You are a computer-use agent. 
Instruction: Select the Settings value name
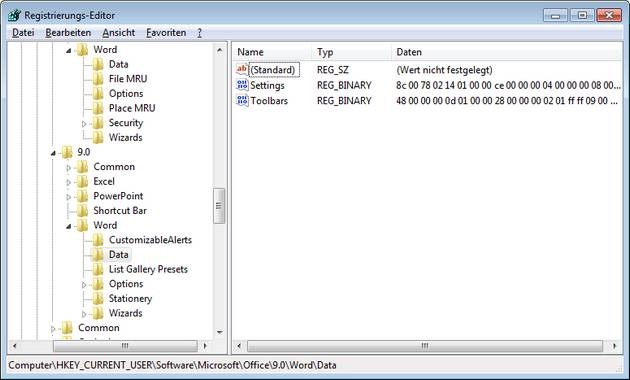tap(267, 85)
